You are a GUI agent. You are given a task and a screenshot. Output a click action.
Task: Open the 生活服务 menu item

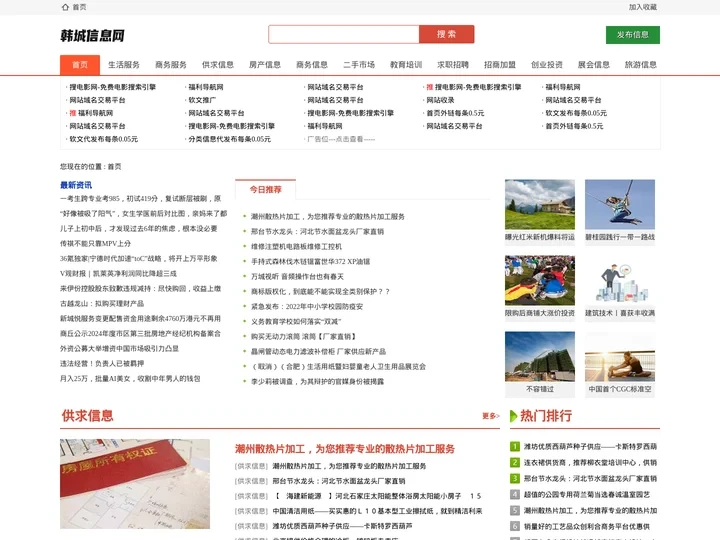124,65
